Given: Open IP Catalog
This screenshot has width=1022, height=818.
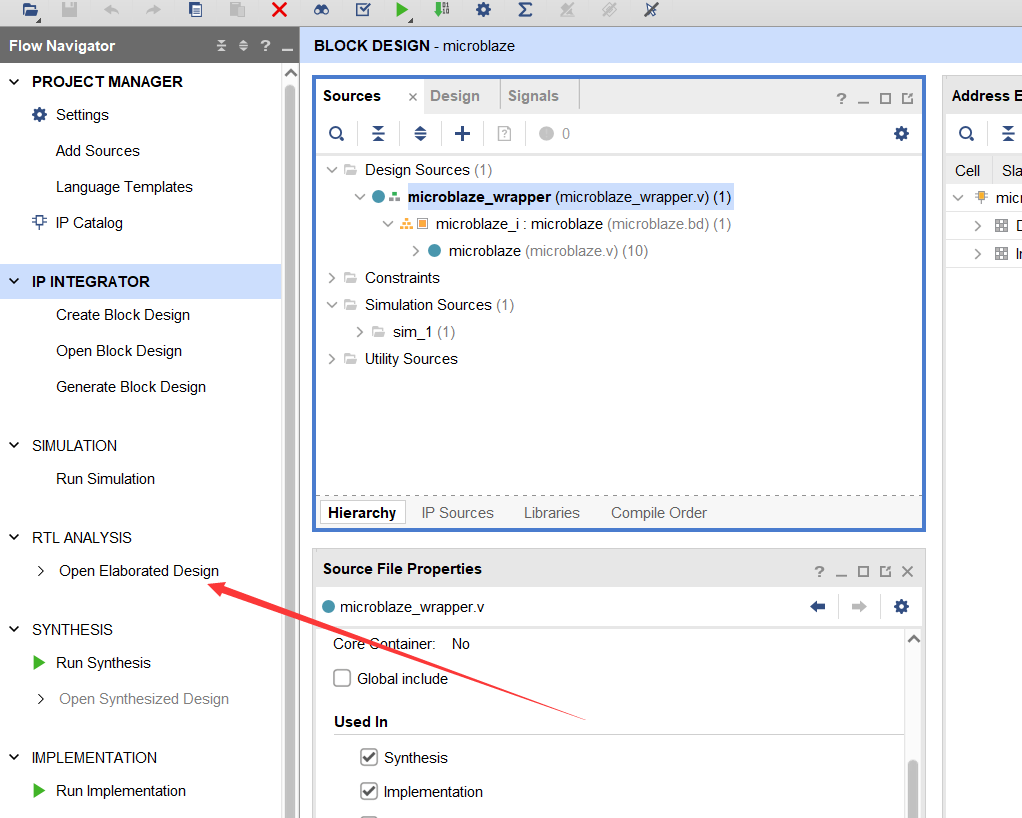Looking at the screenshot, I should tap(89, 223).
